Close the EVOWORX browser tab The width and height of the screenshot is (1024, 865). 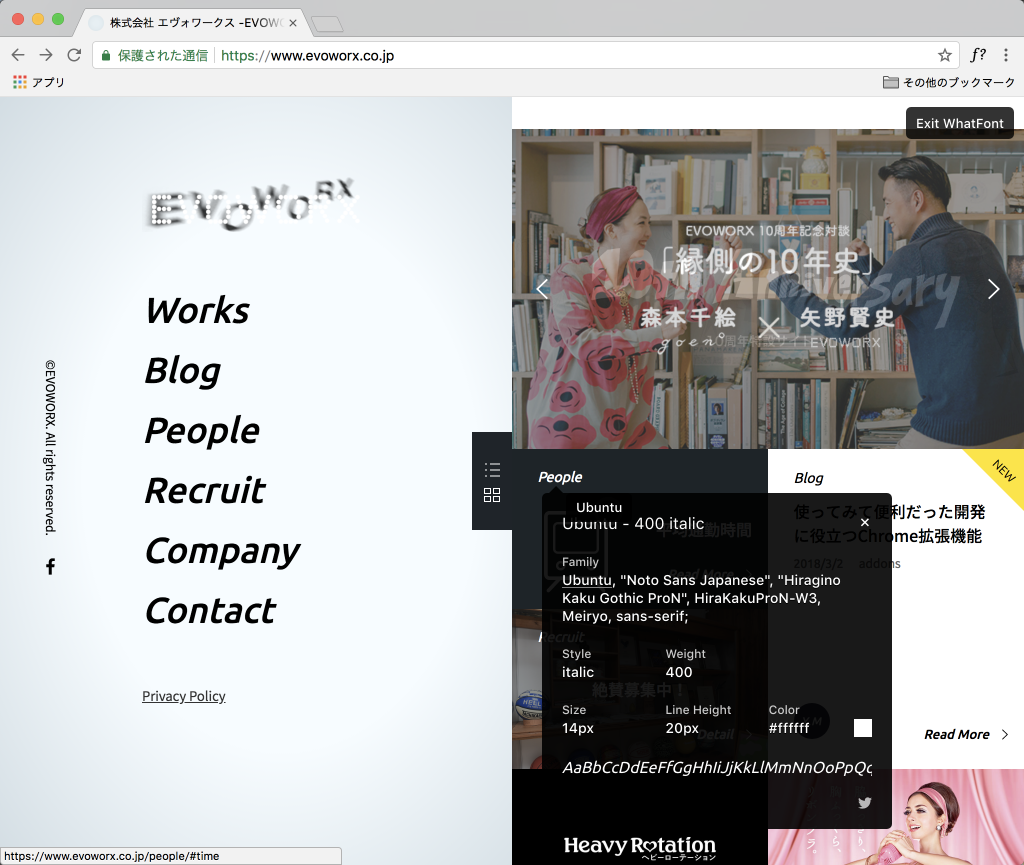[293, 23]
